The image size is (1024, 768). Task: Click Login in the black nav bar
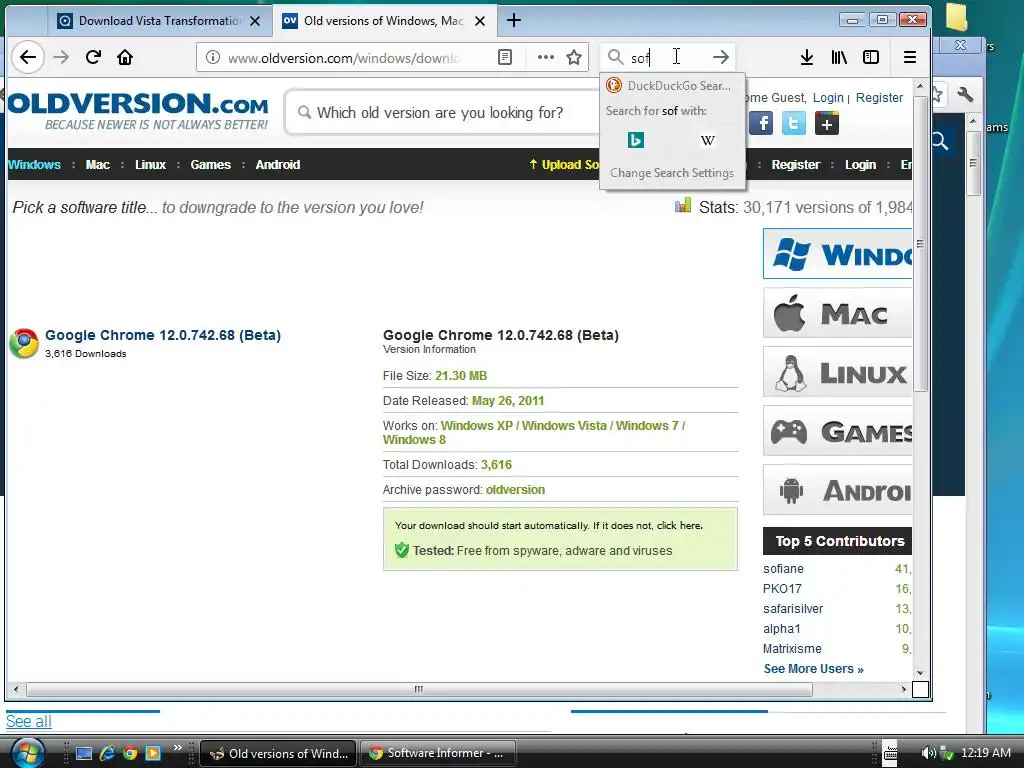pyautogui.click(x=860, y=165)
